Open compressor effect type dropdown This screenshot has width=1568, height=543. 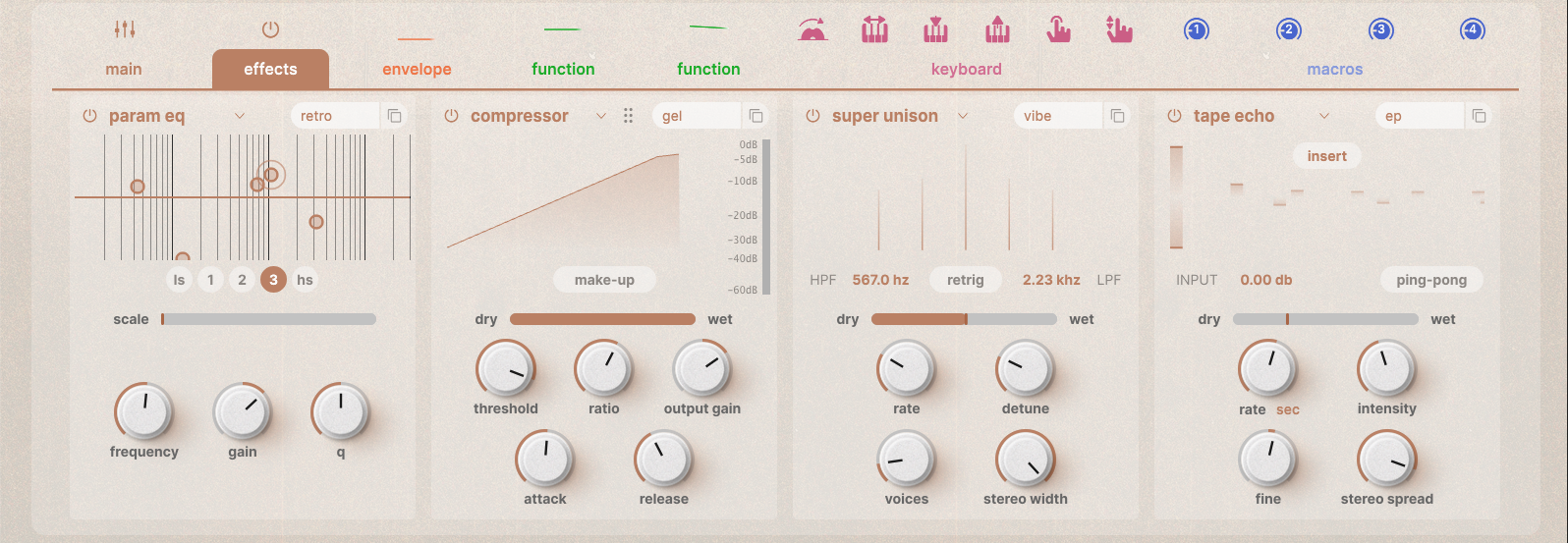[x=601, y=116]
